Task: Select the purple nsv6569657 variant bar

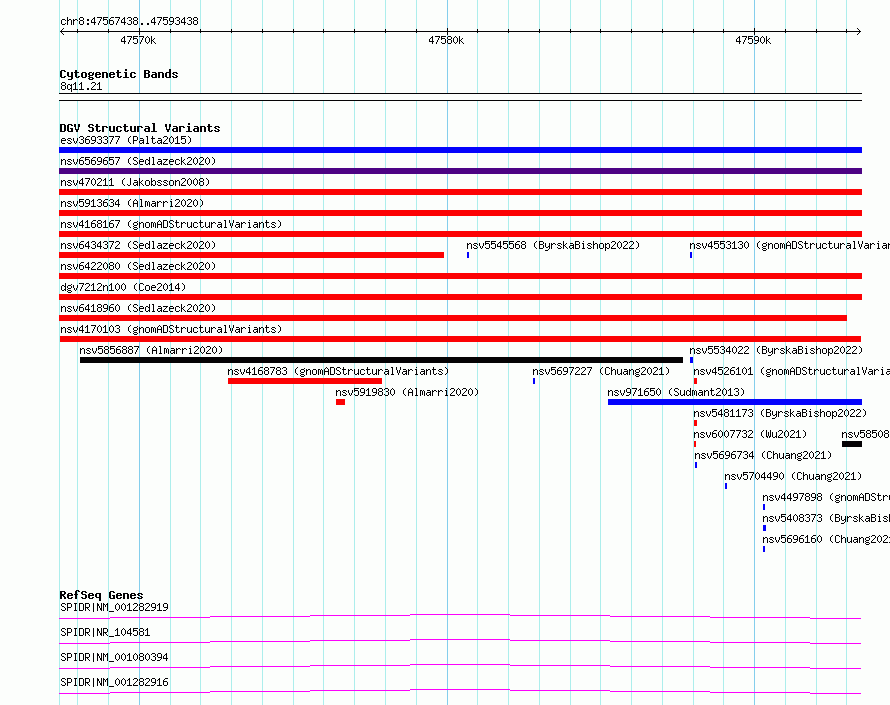Action: click(x=460, y=171)
